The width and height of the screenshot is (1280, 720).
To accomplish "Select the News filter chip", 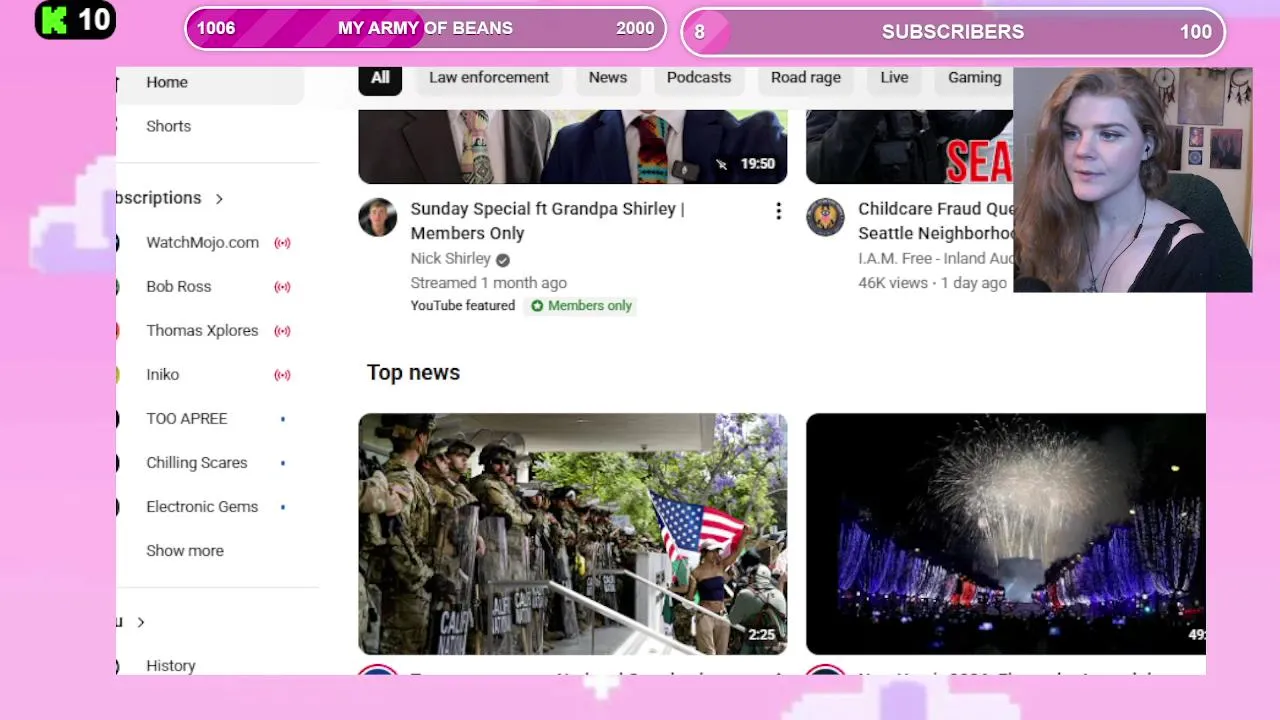I will pos(608,78).
